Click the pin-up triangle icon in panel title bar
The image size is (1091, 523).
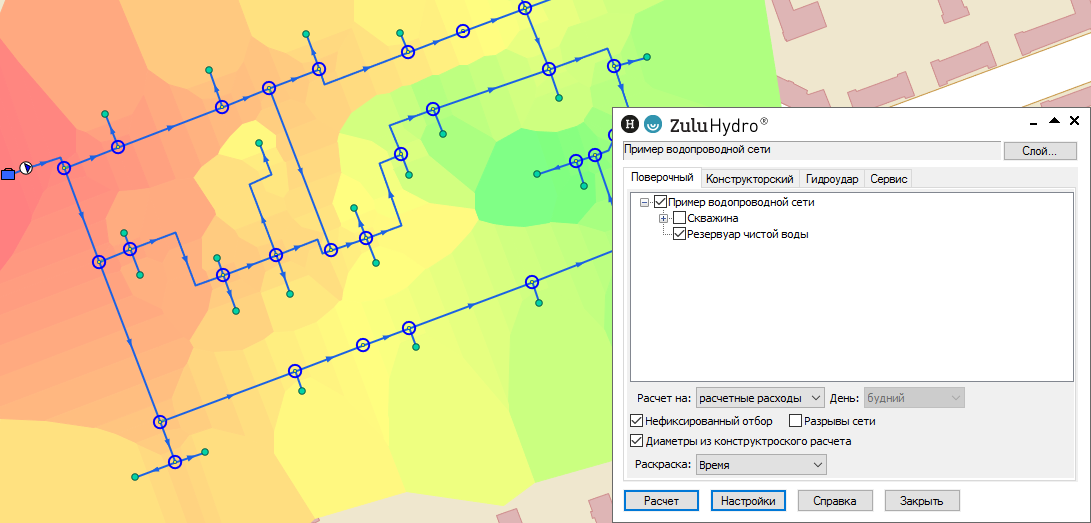(x=1053, y=119)
